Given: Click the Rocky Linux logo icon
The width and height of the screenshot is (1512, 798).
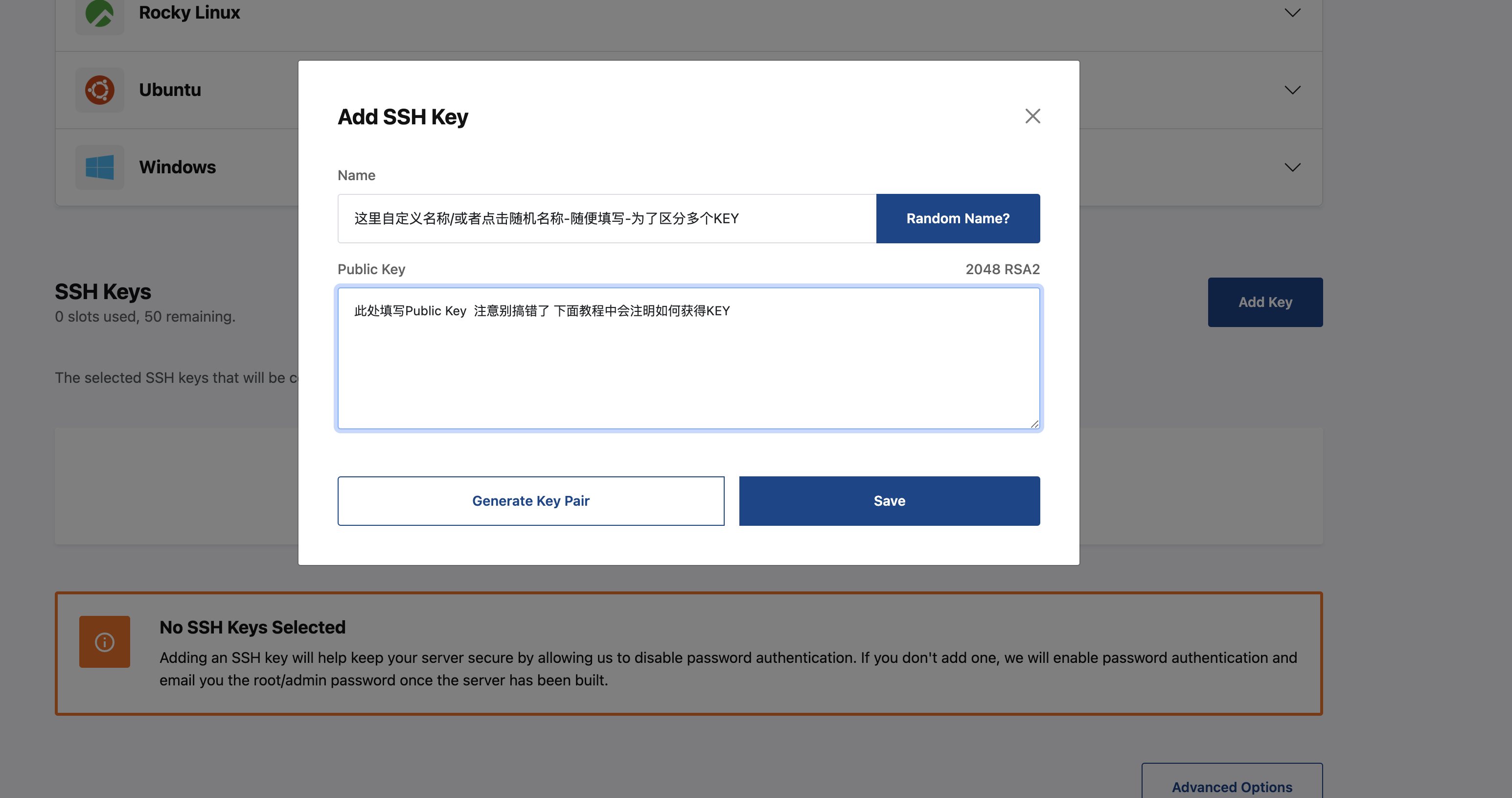Looking at the screenshot, I should 99,13.
